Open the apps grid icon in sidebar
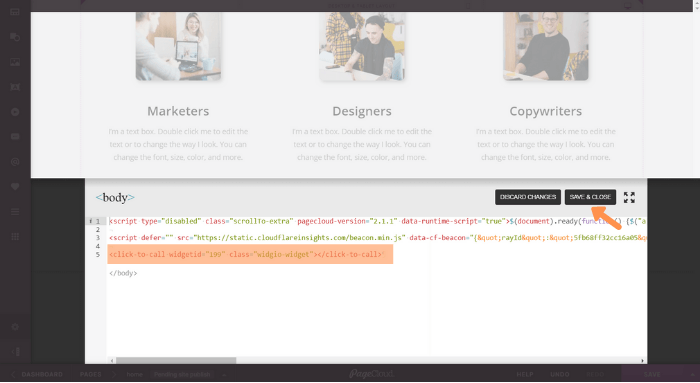Viewport: 700px width, 383px height. (15, 237)
